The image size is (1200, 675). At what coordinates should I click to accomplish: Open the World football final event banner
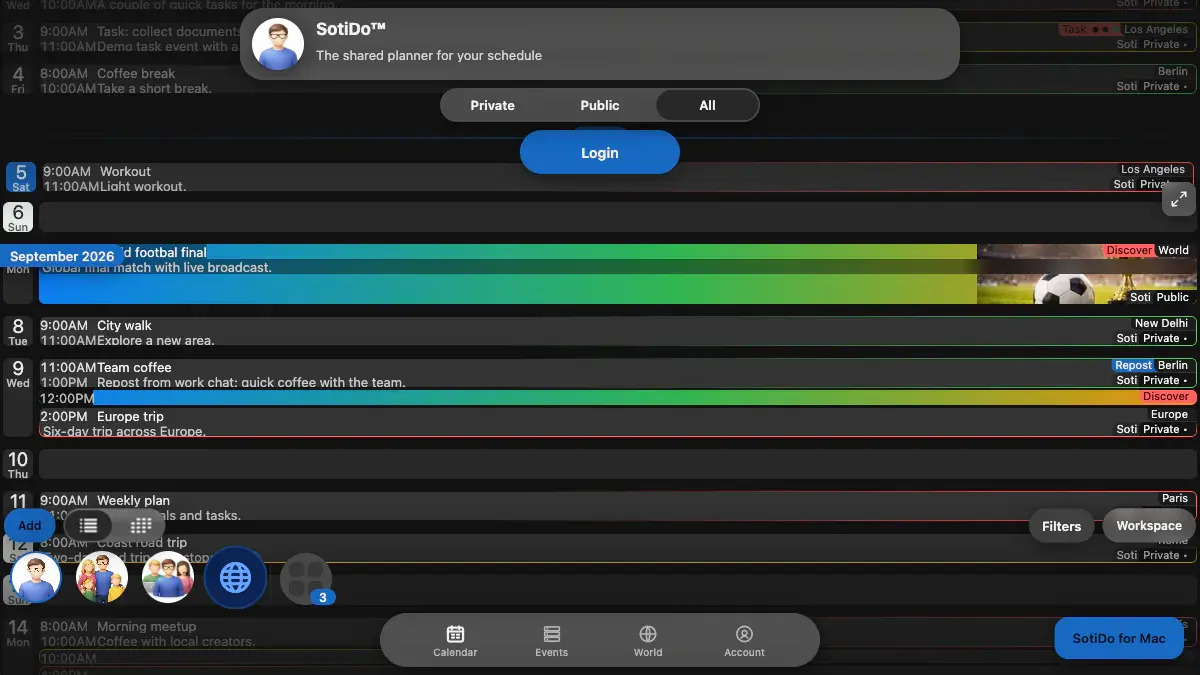click(x=617, y=274)
